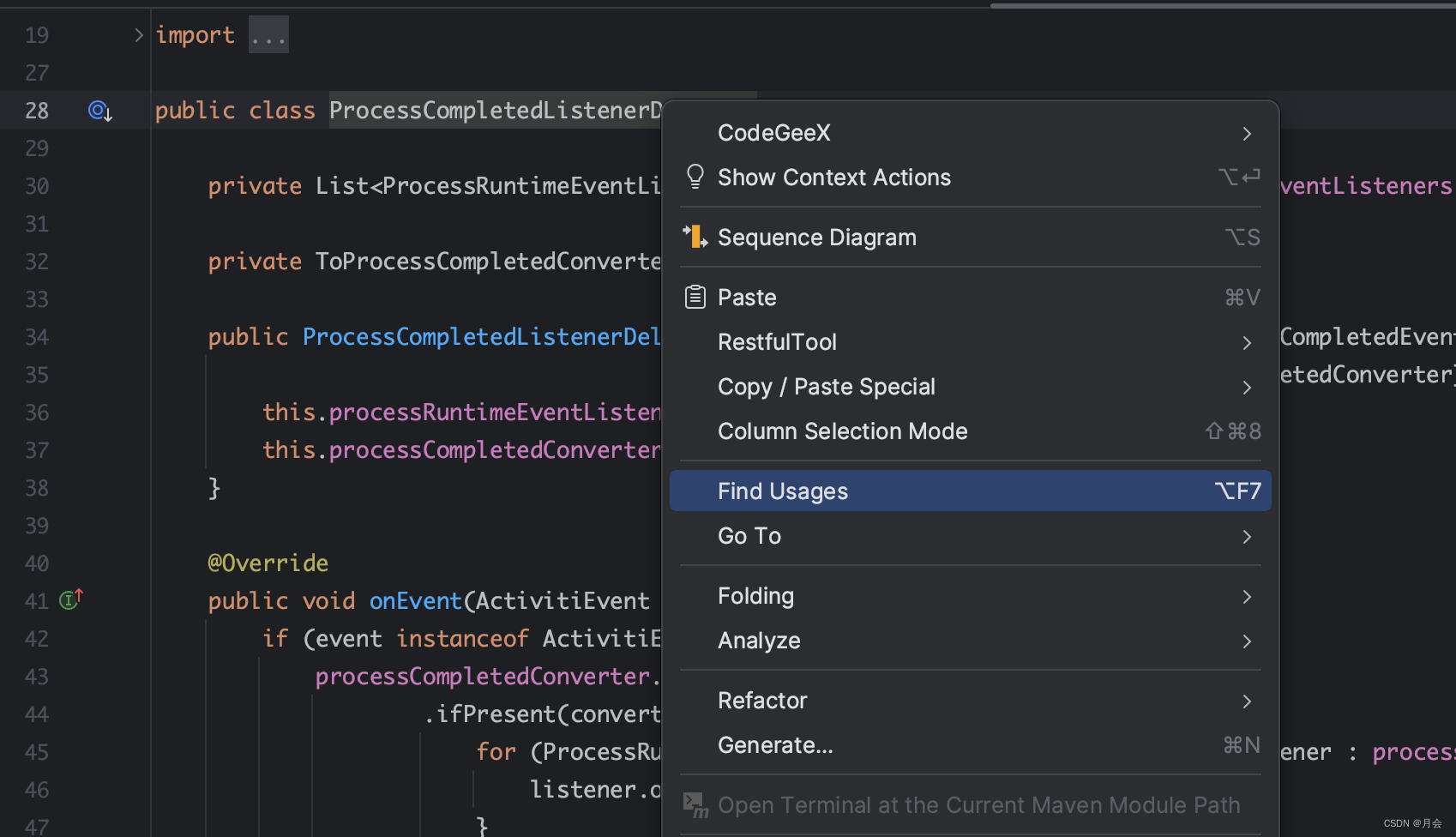
Task: Click the clipboard Paste icon
Action: 695,298
